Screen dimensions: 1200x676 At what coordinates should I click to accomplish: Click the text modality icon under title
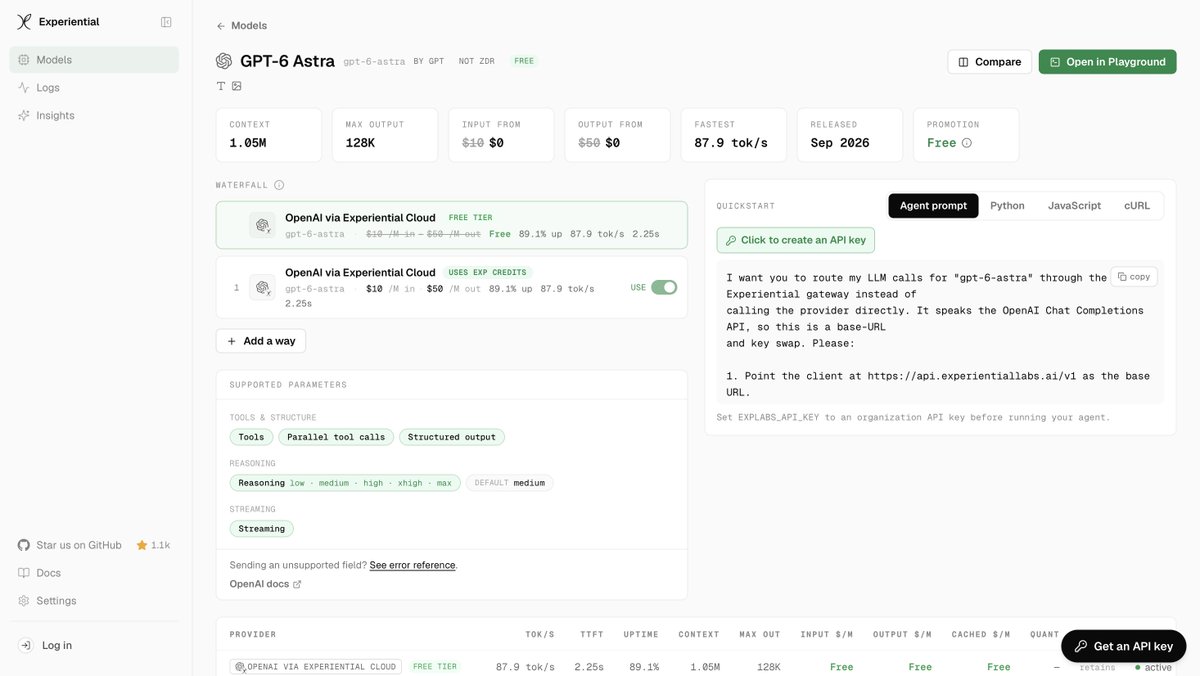[221, 86]
